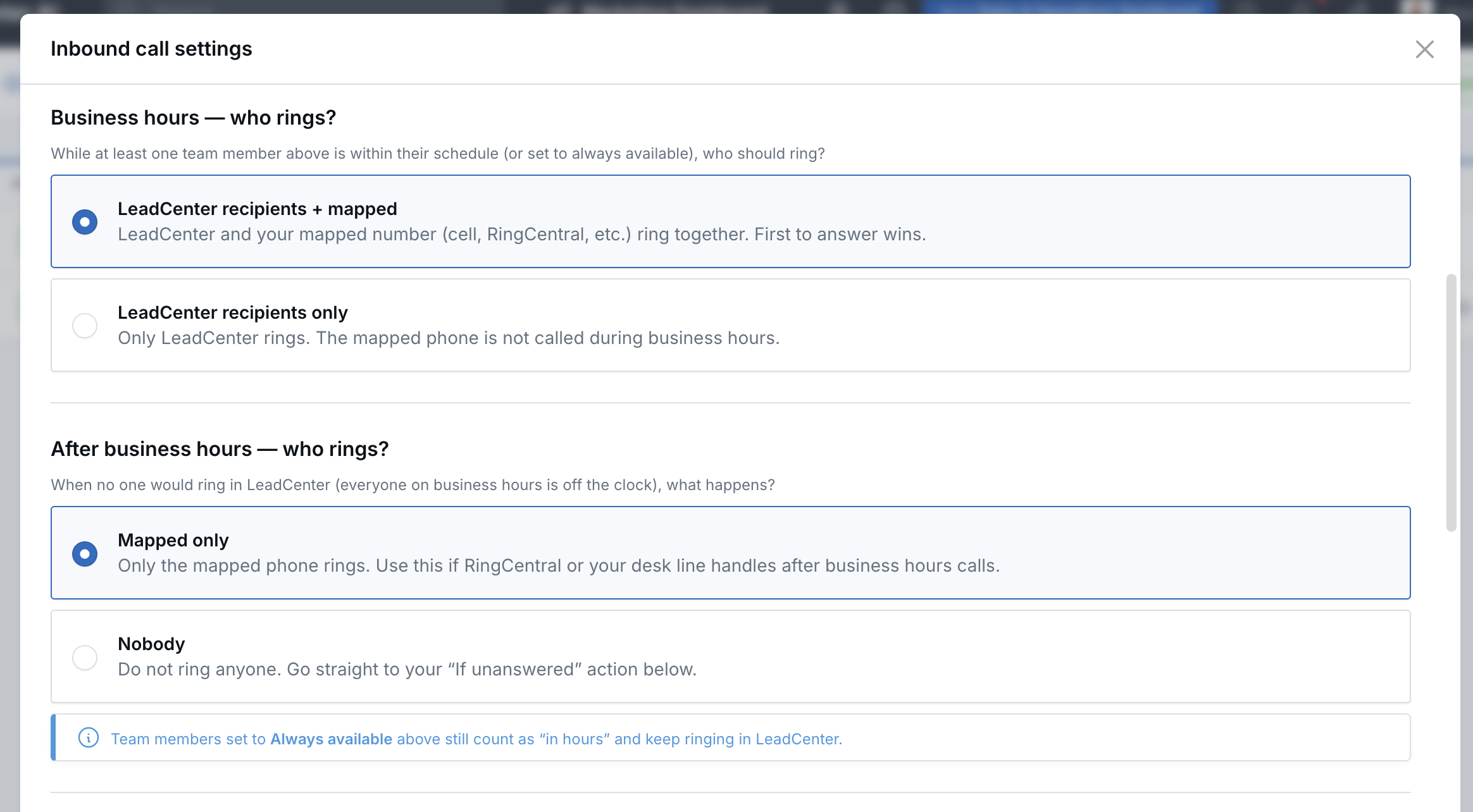Click description "Only the mapped phone rings..."

559,565
